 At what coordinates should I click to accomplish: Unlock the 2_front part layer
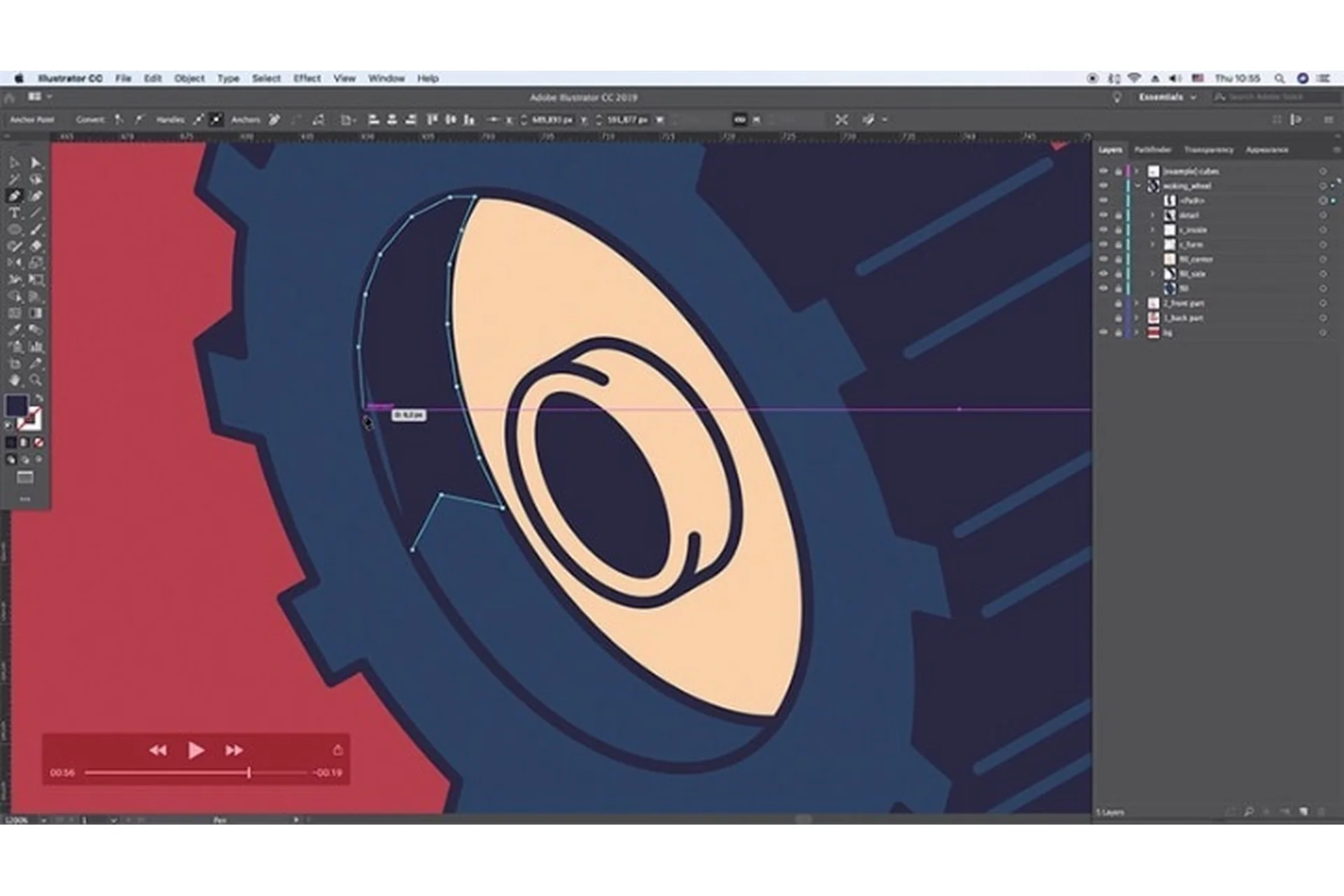click(1119, 303)
